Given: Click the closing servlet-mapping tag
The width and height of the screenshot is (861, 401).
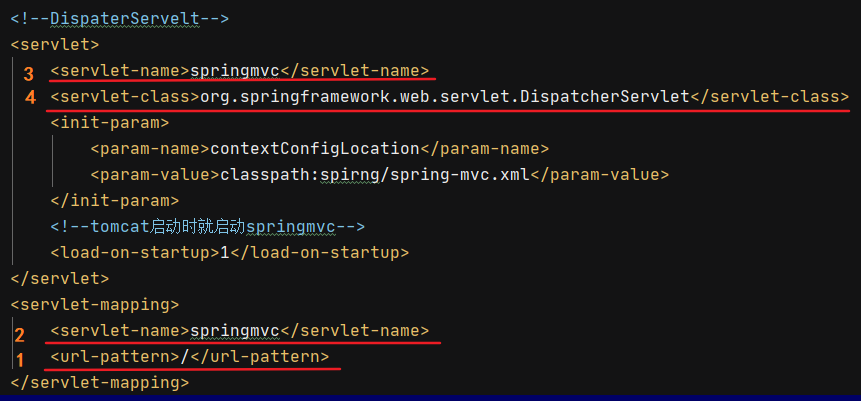Looking at the screenshot, I should tap(100, 382).
